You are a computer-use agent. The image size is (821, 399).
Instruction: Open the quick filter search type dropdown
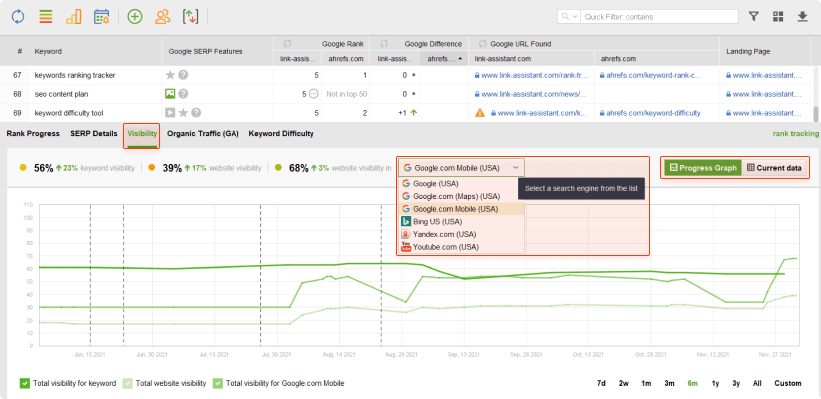click(569, 17)
